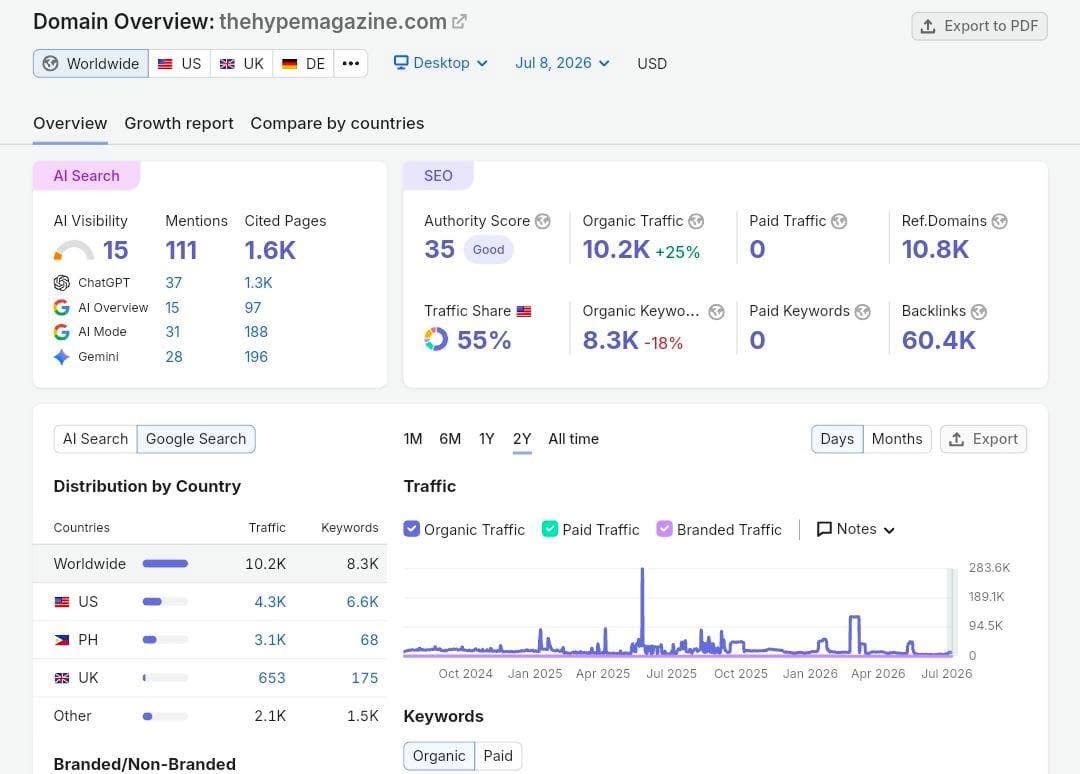Open thehypemagazine.com external link icon
Screen dimensions: 1080x774
tap(459, 22)
